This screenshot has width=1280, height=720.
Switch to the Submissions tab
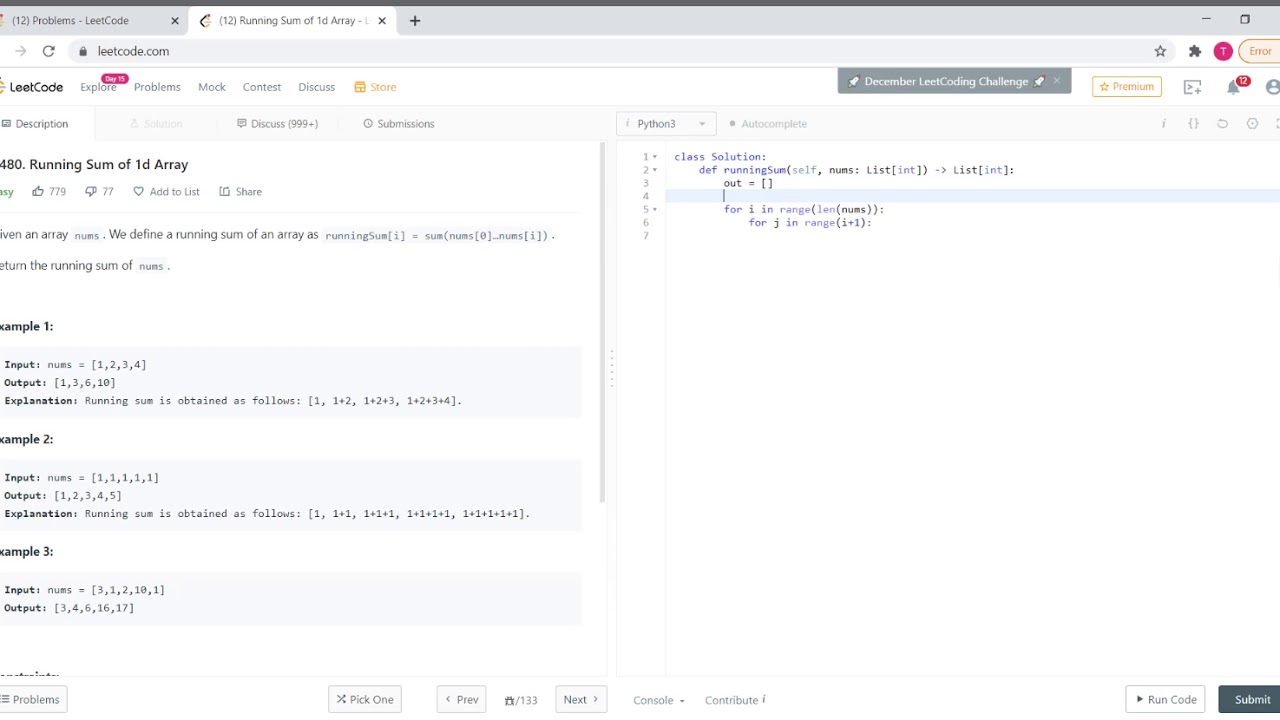coord(399,124)
